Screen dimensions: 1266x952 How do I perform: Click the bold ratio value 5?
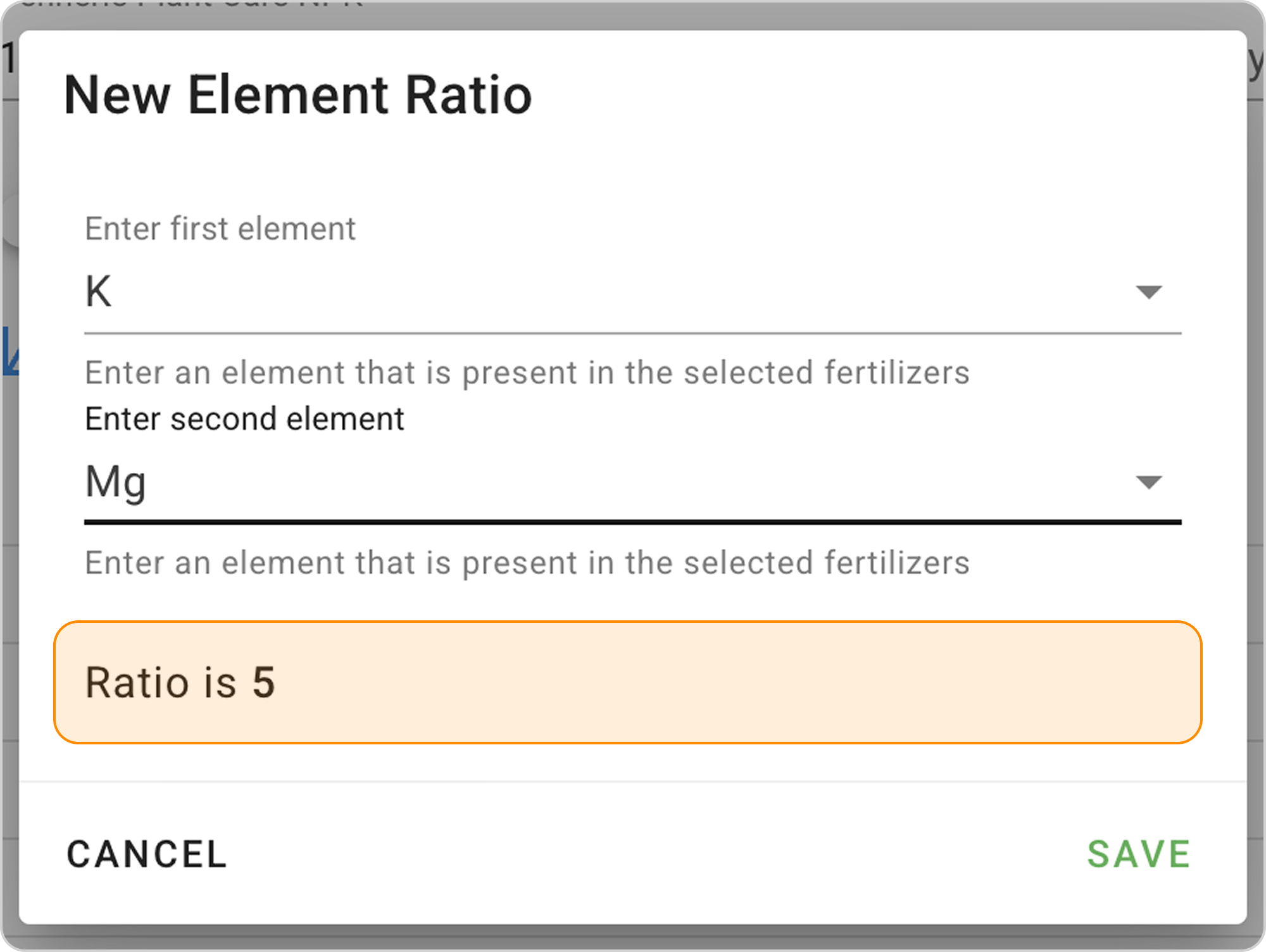(263, 683)
